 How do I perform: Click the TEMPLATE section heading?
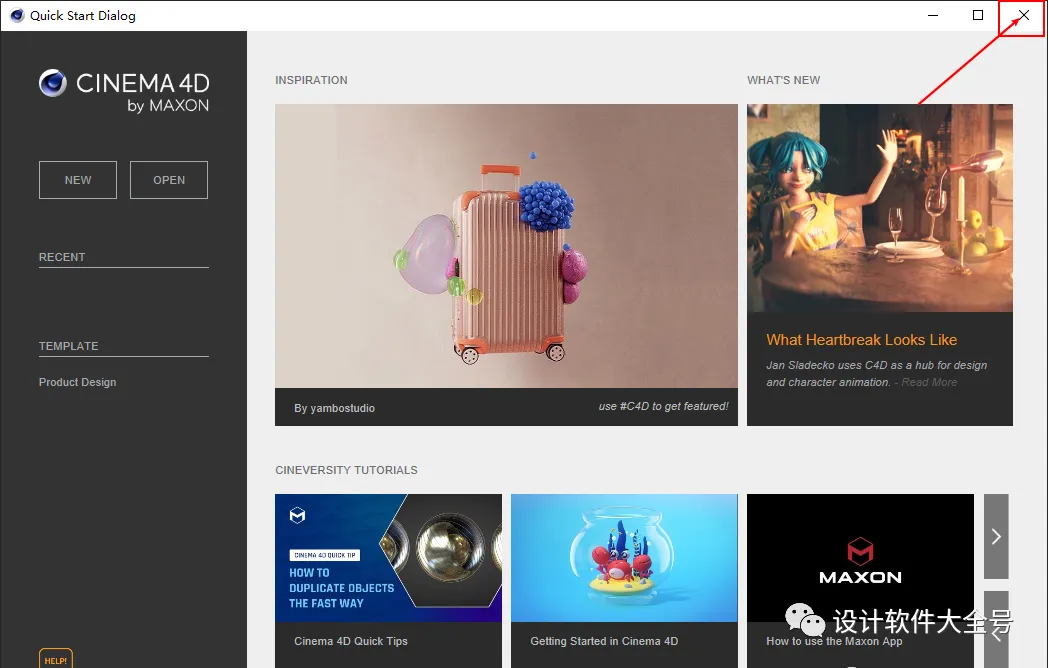point(68,346)
